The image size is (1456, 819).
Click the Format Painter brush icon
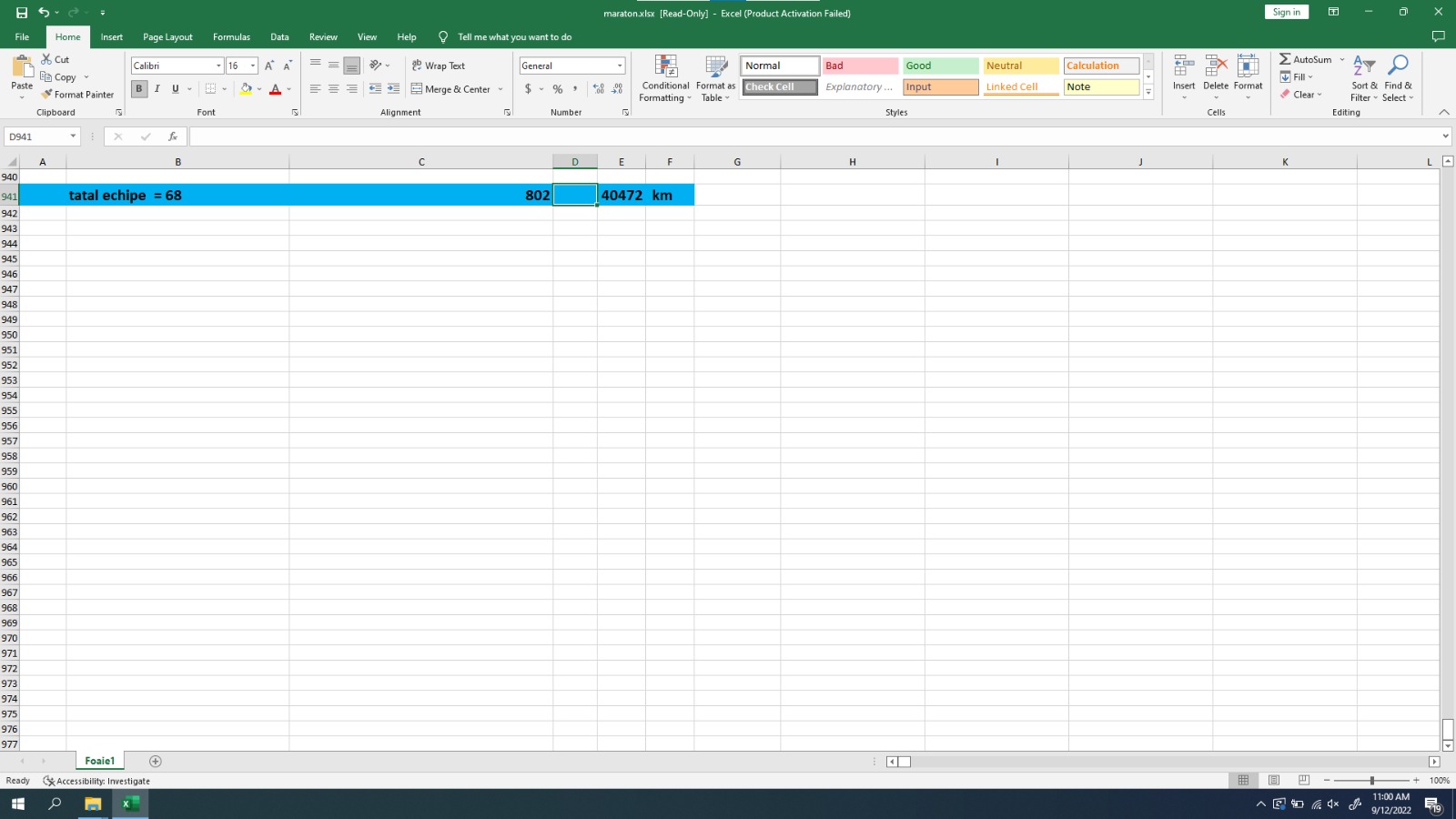pyautogui.click(x=46, y=95)
